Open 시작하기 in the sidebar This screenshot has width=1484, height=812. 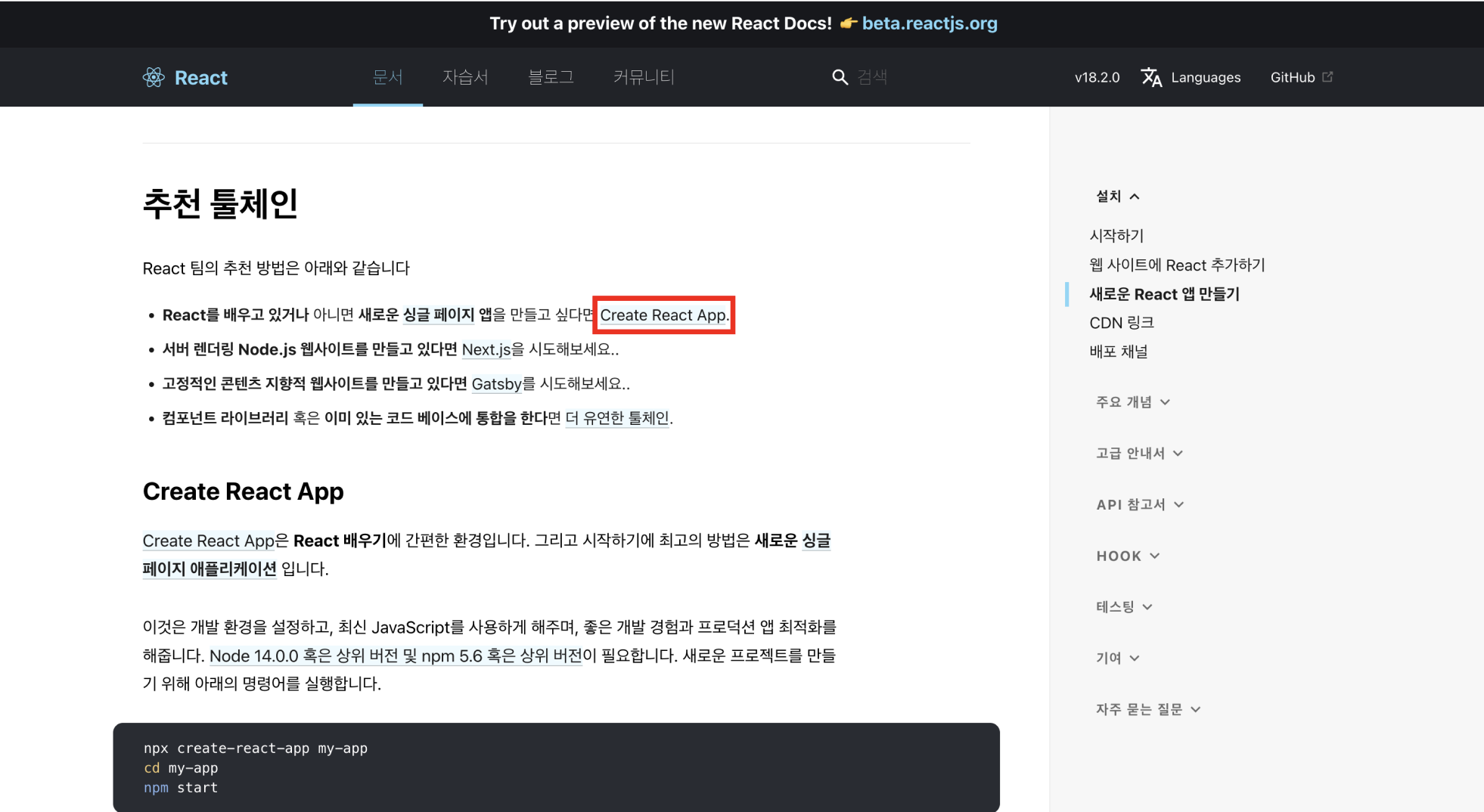point(1116,236)
